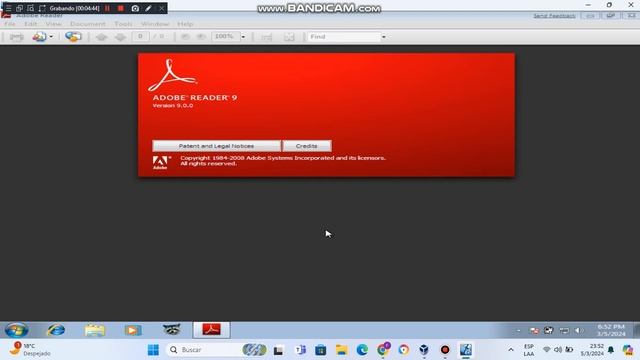Open Windows Explorer folder on Windows 7 taskbar
Viewport: 640px width, 360px height.
95,330
